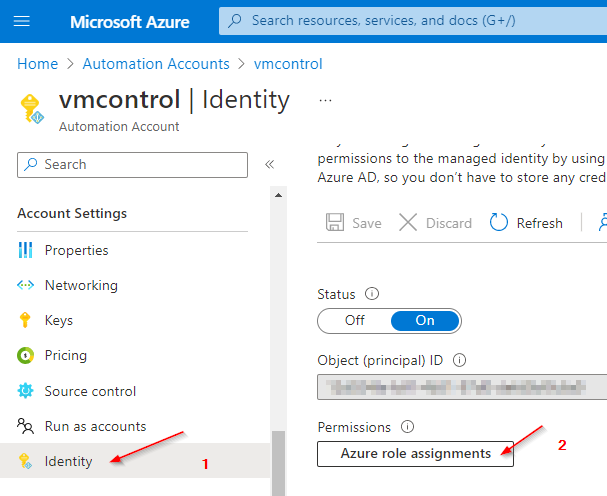Click the Networking arrows icon
Image resolution: width=607 pixels, height=496 pixels.
pos(26,285)
